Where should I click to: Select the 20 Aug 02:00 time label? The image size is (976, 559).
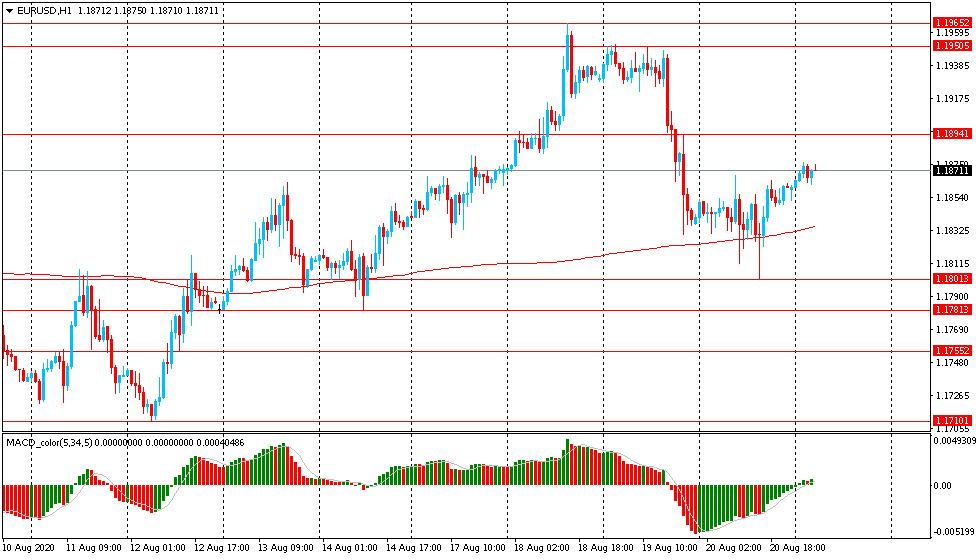[734, 548]
